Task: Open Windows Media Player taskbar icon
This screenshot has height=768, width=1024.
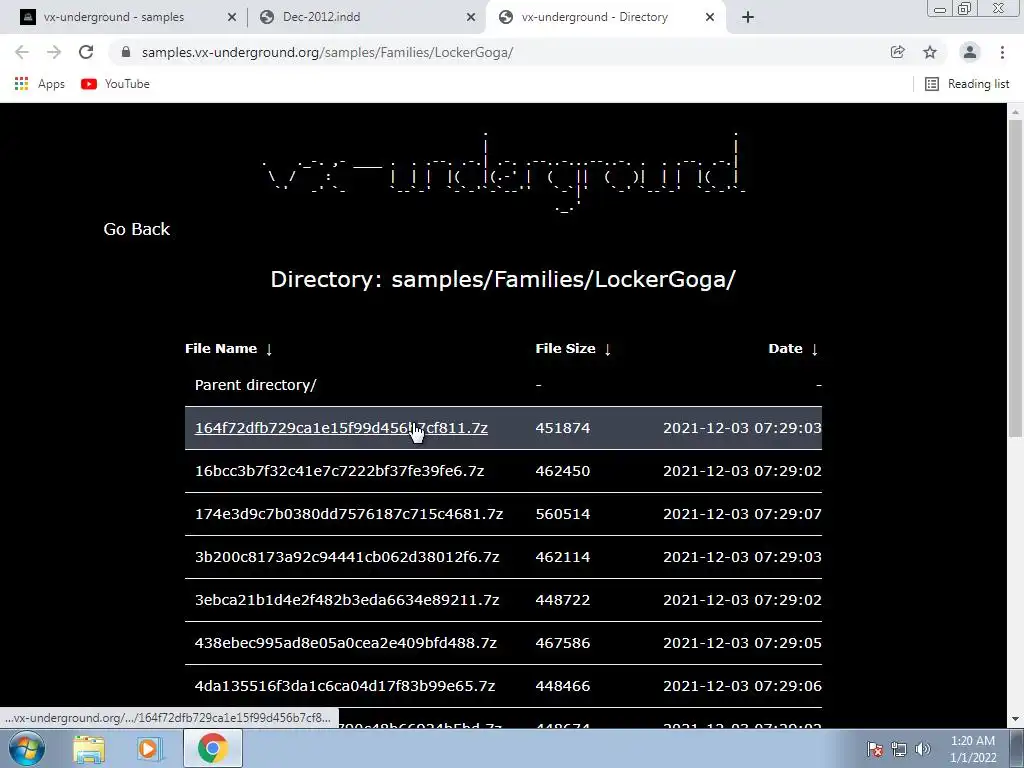Action: point(149,749)
